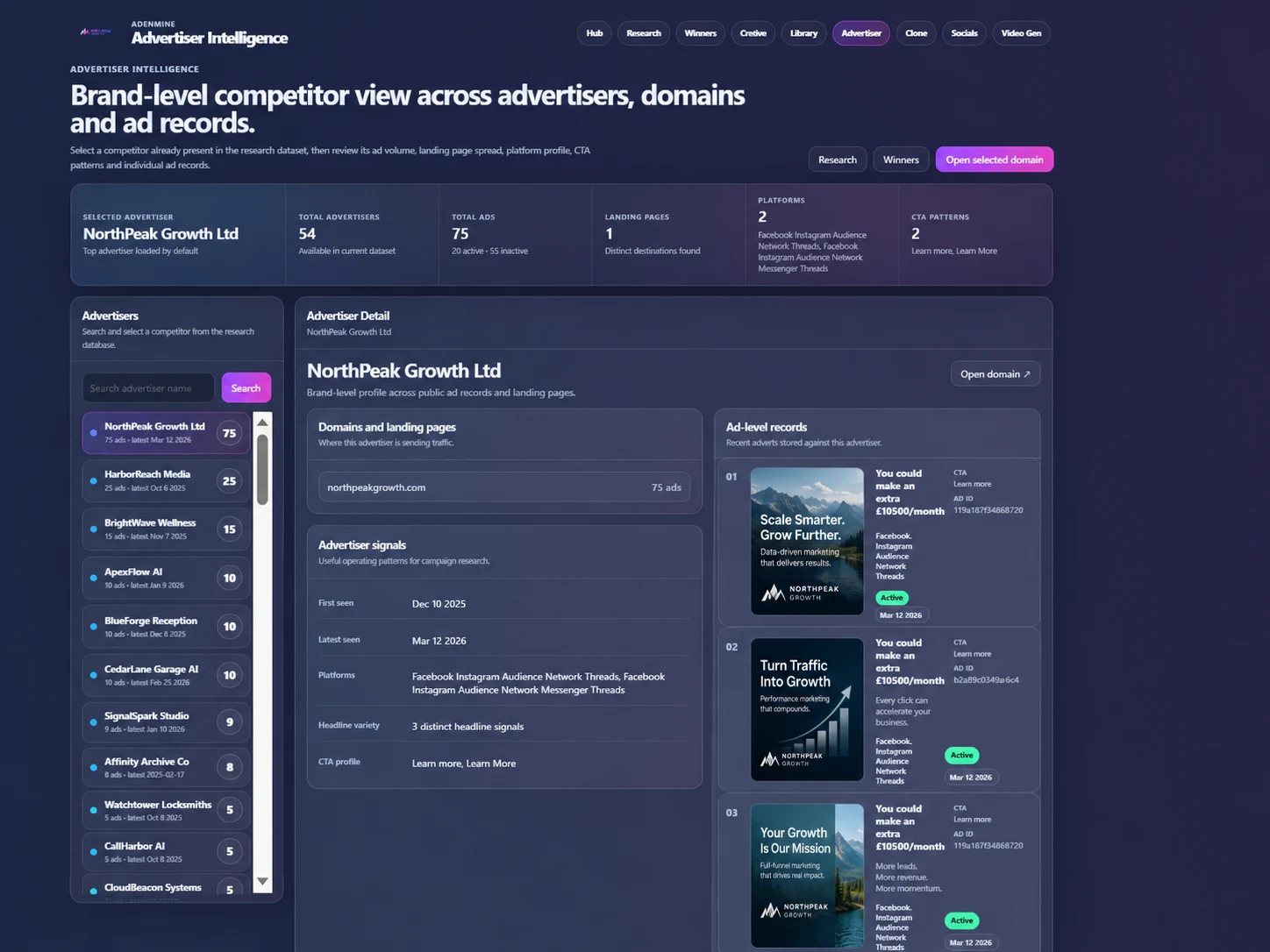Open the Hub nav tab

point(595,33)
